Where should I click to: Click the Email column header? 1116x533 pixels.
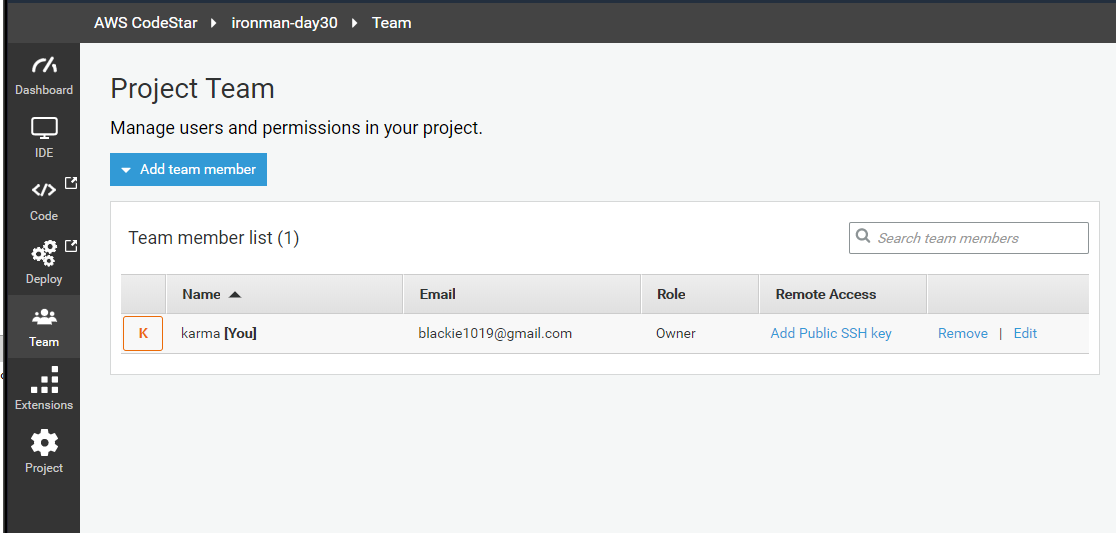click(437, 294)
